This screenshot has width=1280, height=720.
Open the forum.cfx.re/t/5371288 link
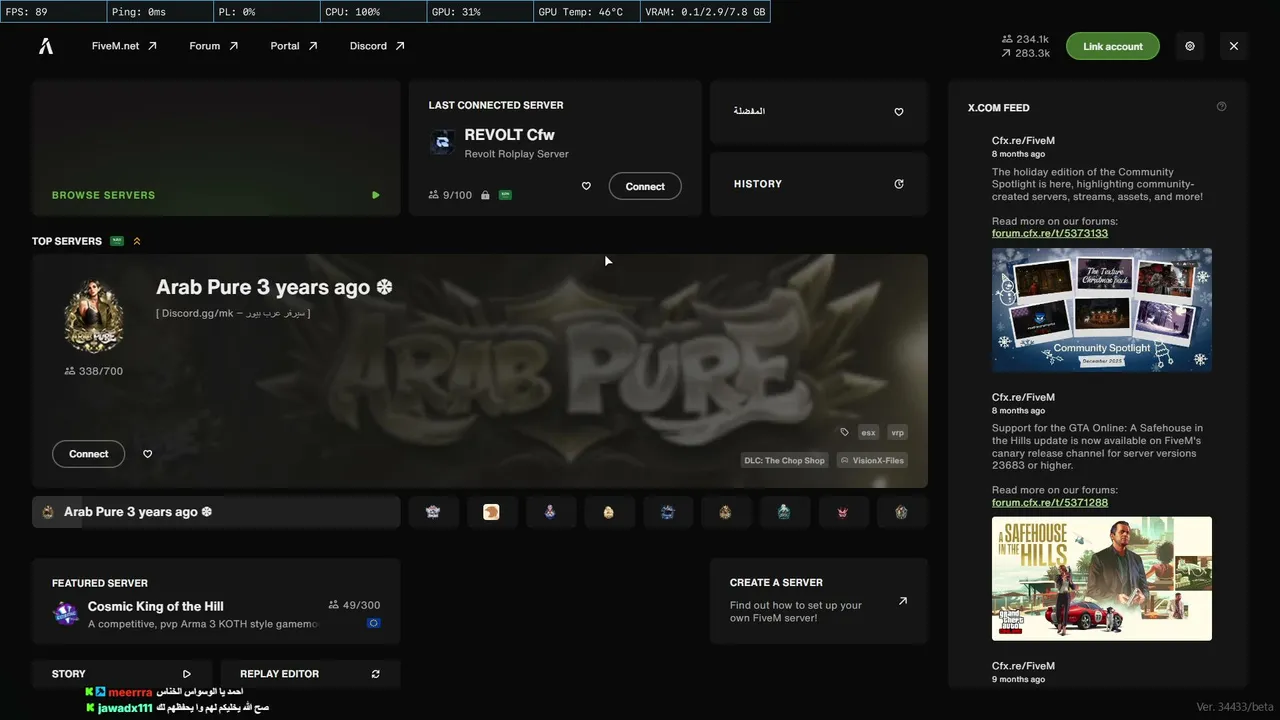tap(1050, 502)
